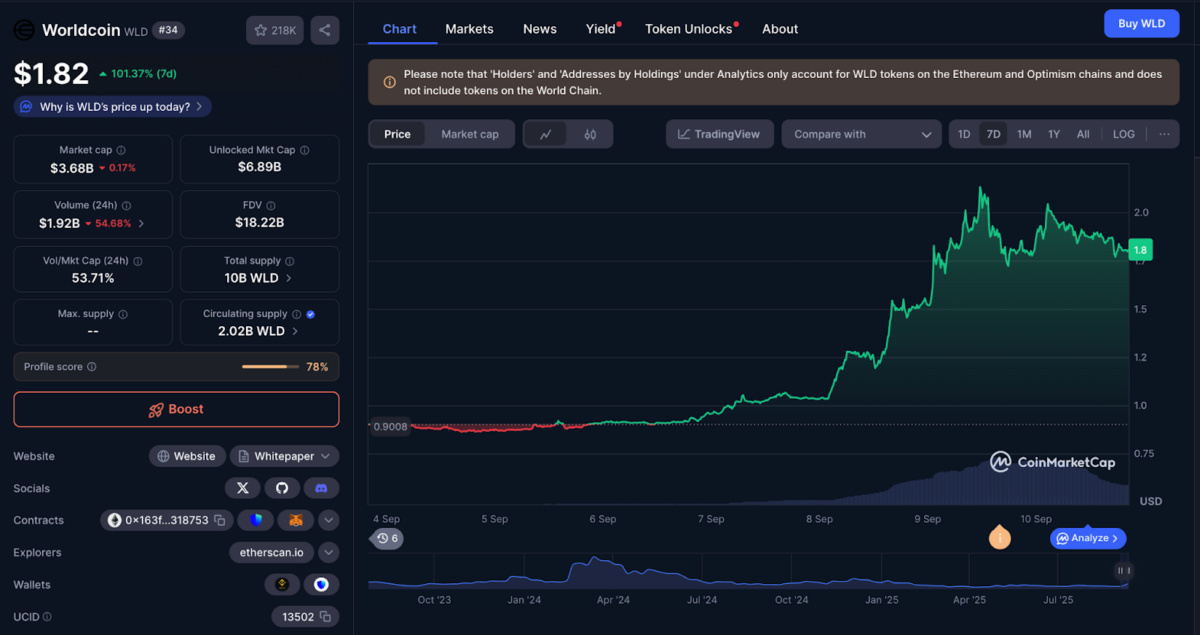The height and width of the screenshot is (635, 1200).
Task: Open the TradingView chart button
Action: click(719, 134)
